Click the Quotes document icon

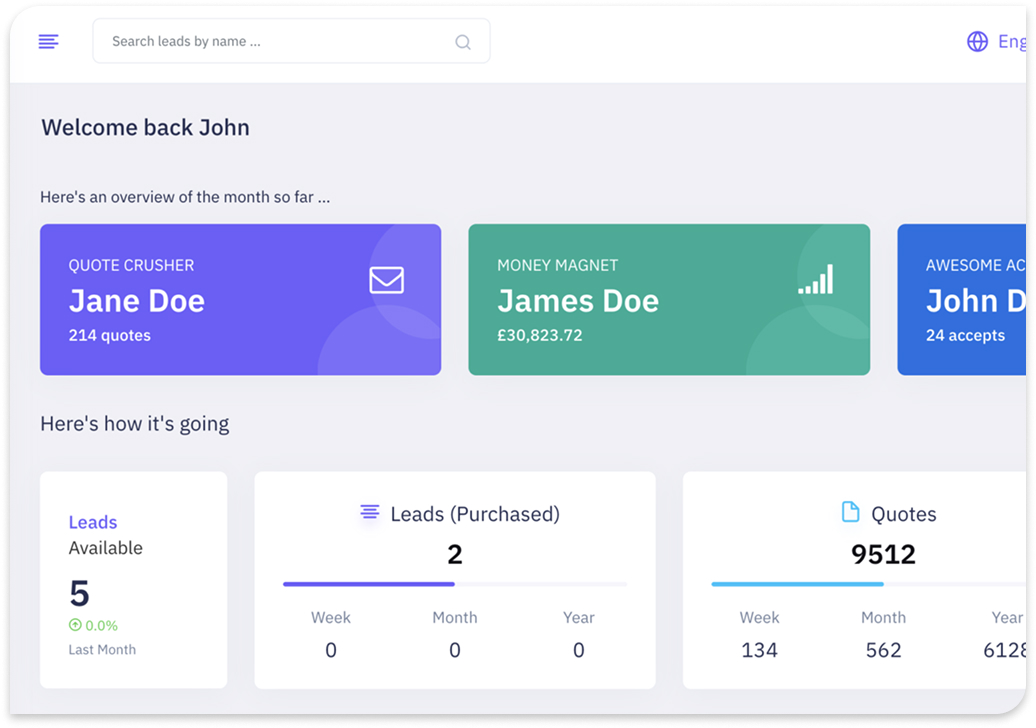850,513
